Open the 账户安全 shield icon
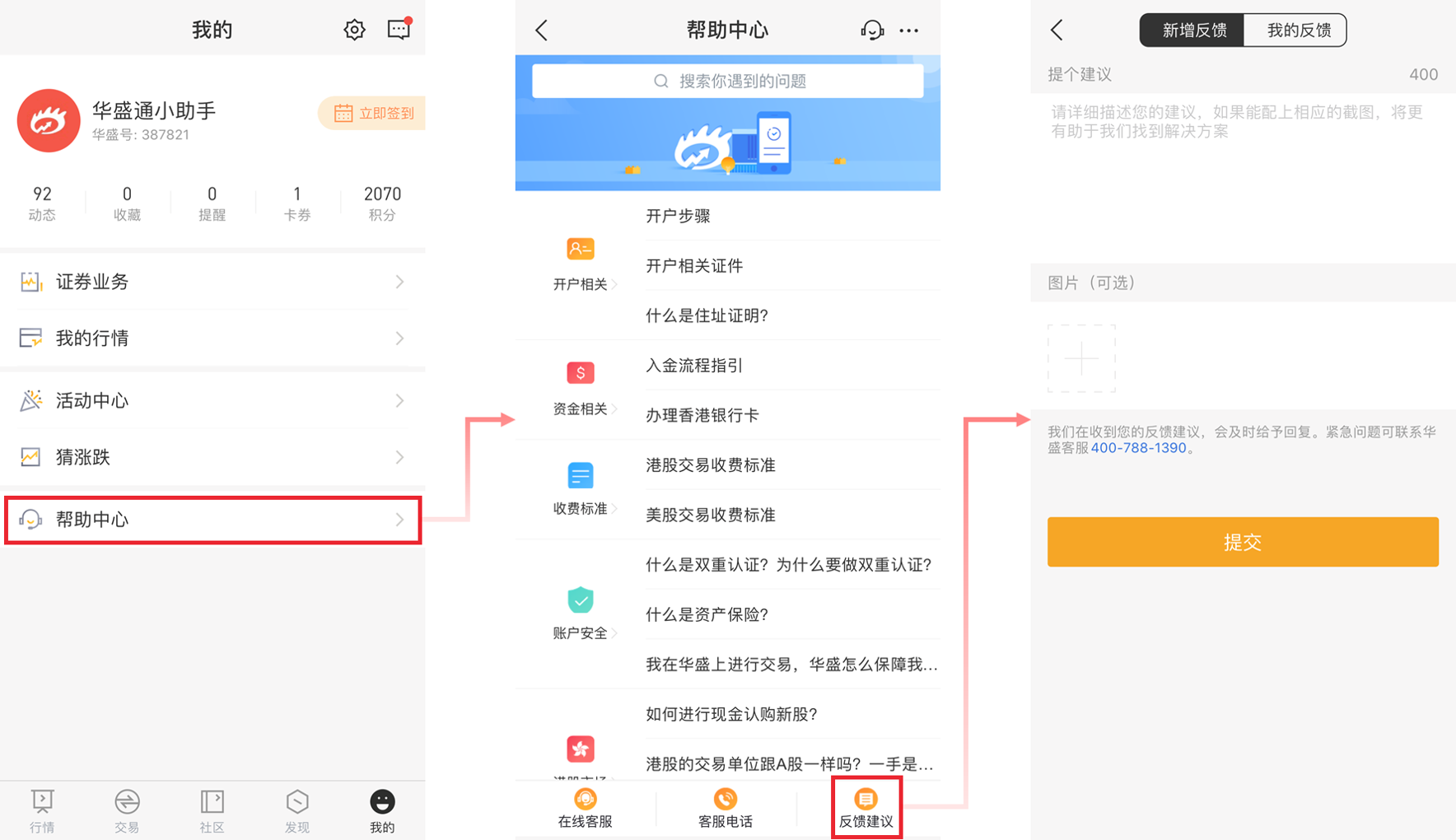Screen dimensions: 1456x840 [x=581, y=600]
